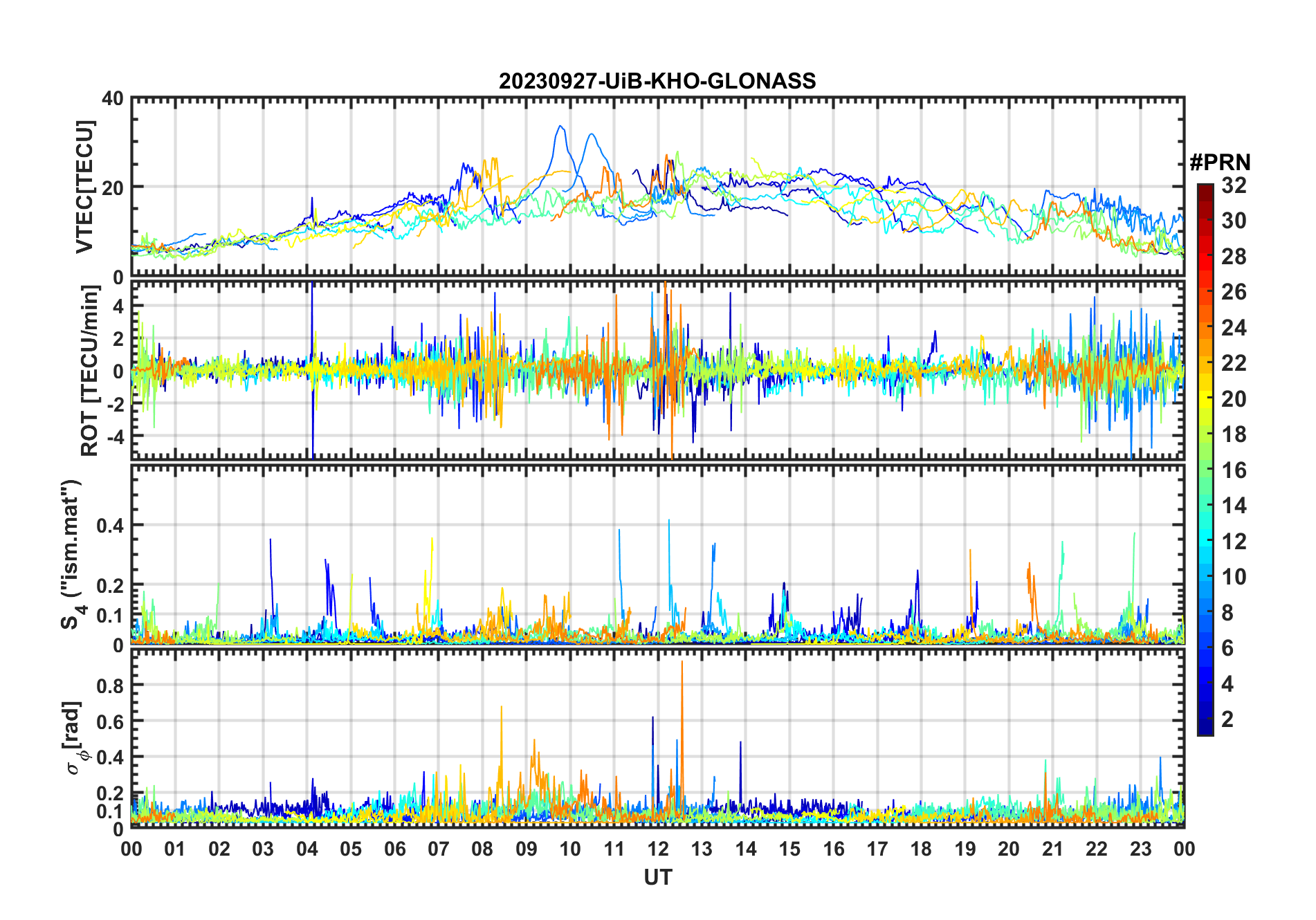Click PRN colorbar tick label 24
Image resolution: width=1316 pixels, height=920 pixels.
1234,328
